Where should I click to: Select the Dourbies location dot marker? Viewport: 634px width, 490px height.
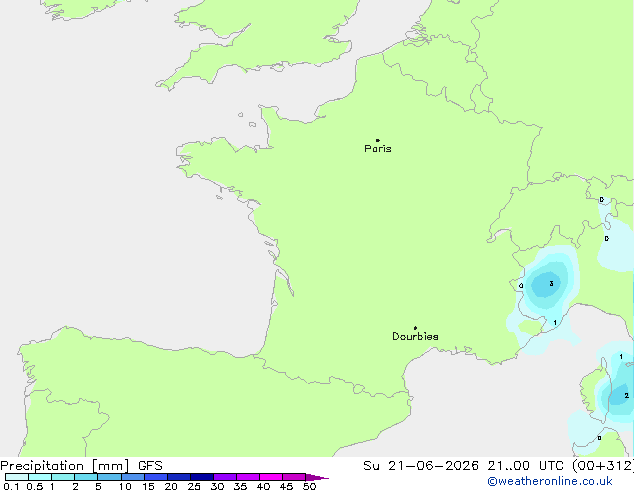tap(415, 328)
